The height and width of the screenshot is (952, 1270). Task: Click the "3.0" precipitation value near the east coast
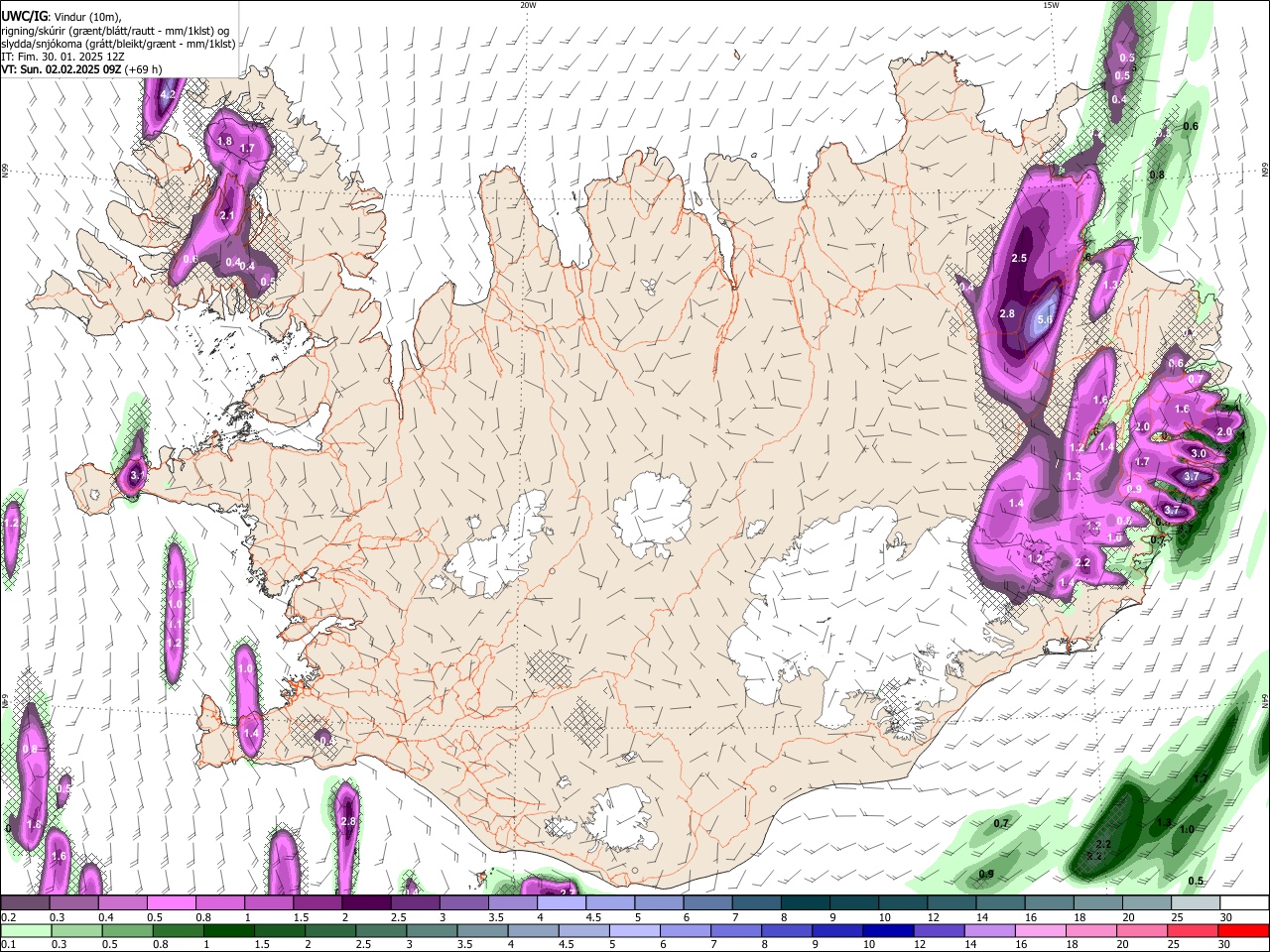pyautogui.click(x=1198, y=453)
